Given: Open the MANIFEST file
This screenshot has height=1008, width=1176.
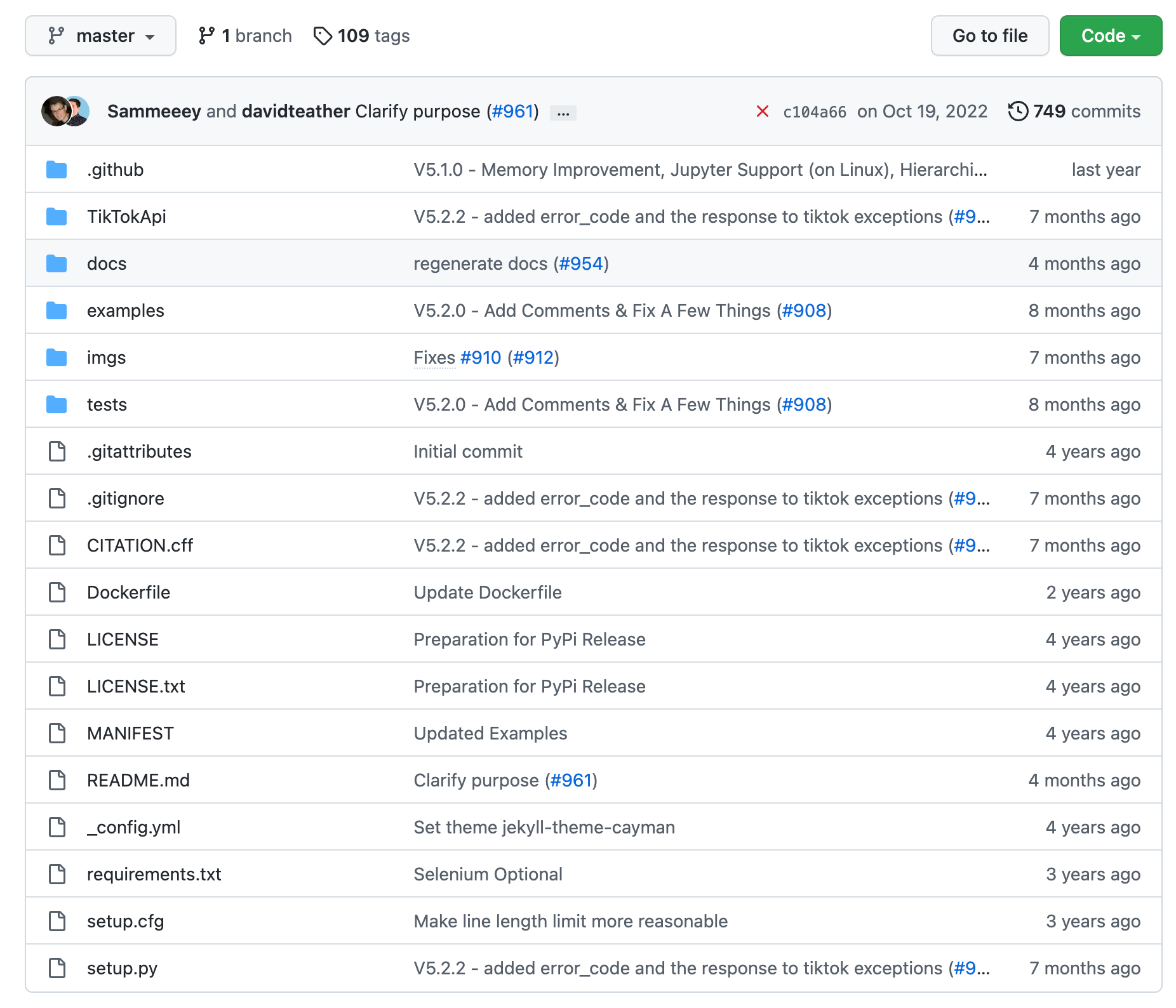Looking at the screenshot, I should tap(130, 733).
